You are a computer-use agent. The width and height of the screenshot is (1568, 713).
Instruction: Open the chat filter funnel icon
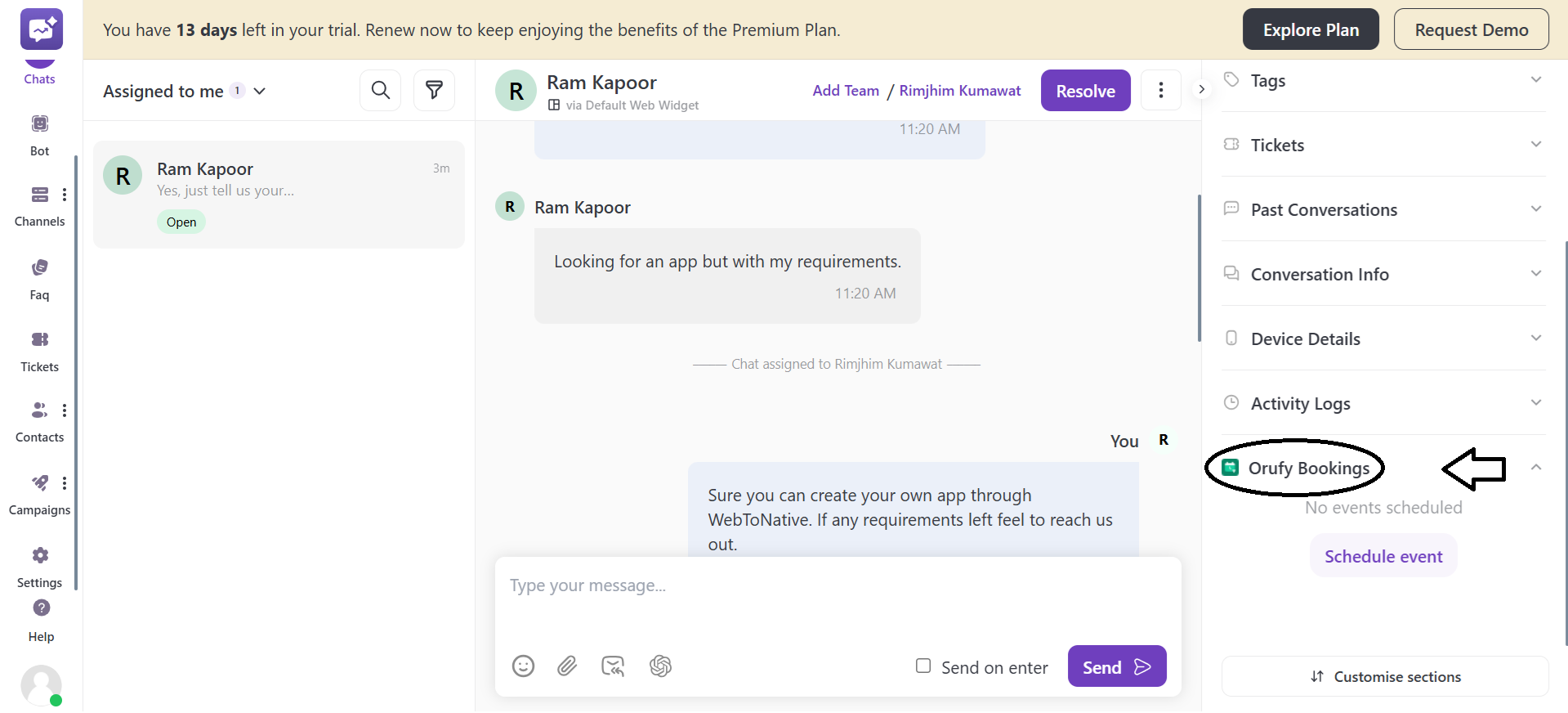pos(434,90)
